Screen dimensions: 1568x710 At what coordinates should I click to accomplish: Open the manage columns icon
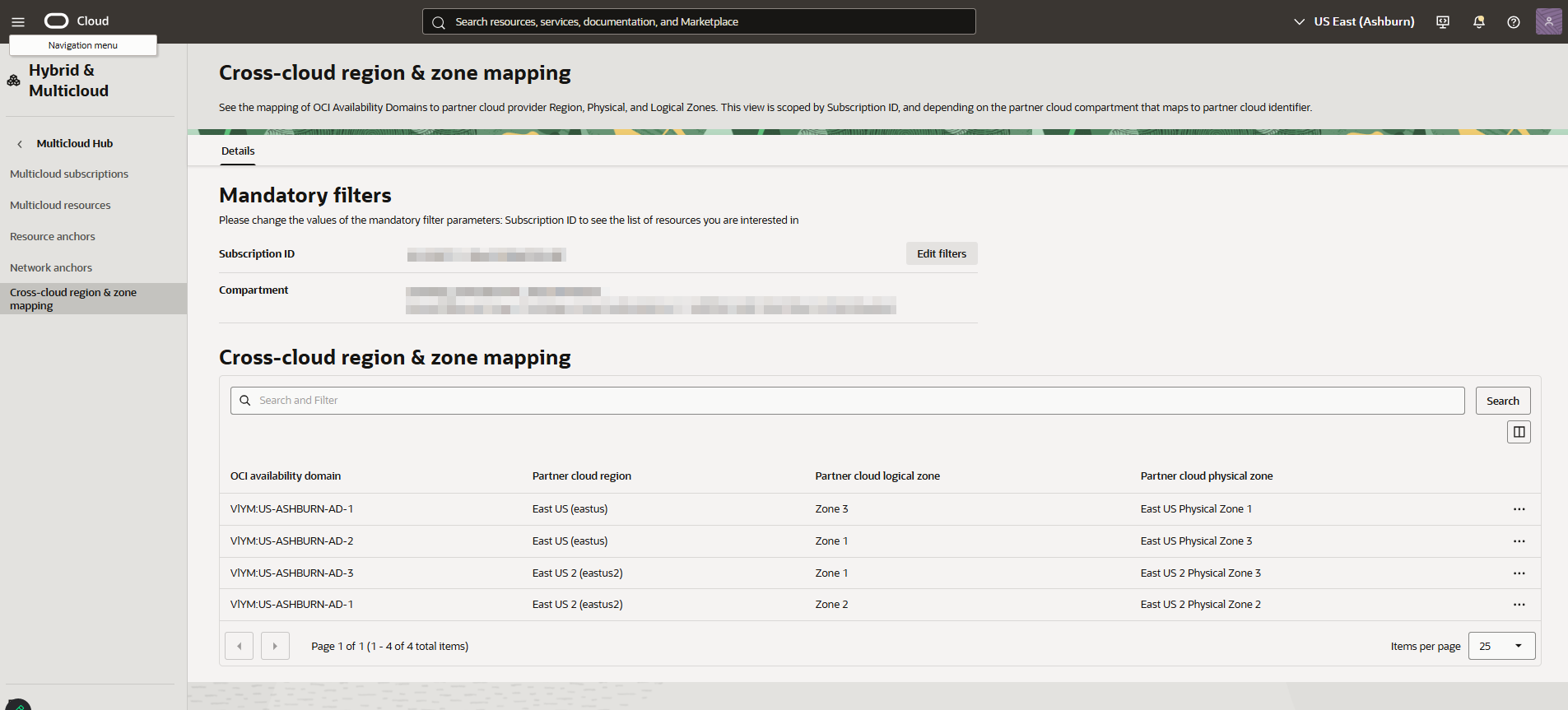(x=1519, y=432)
